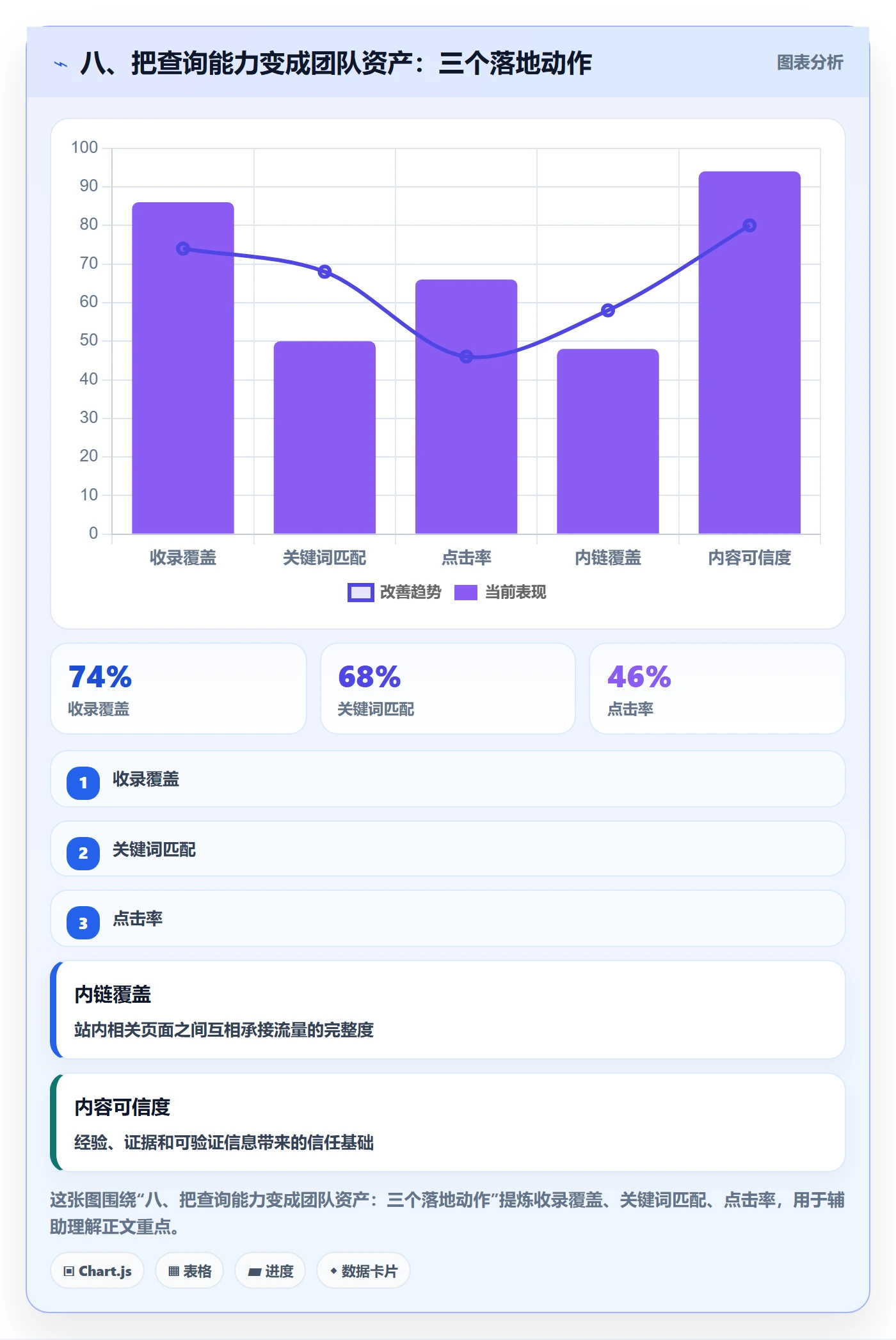Open the 内容可信度 info card
Image resolution: width=896 pixels, height=1340 pixels.
[x=448, y=1122]
